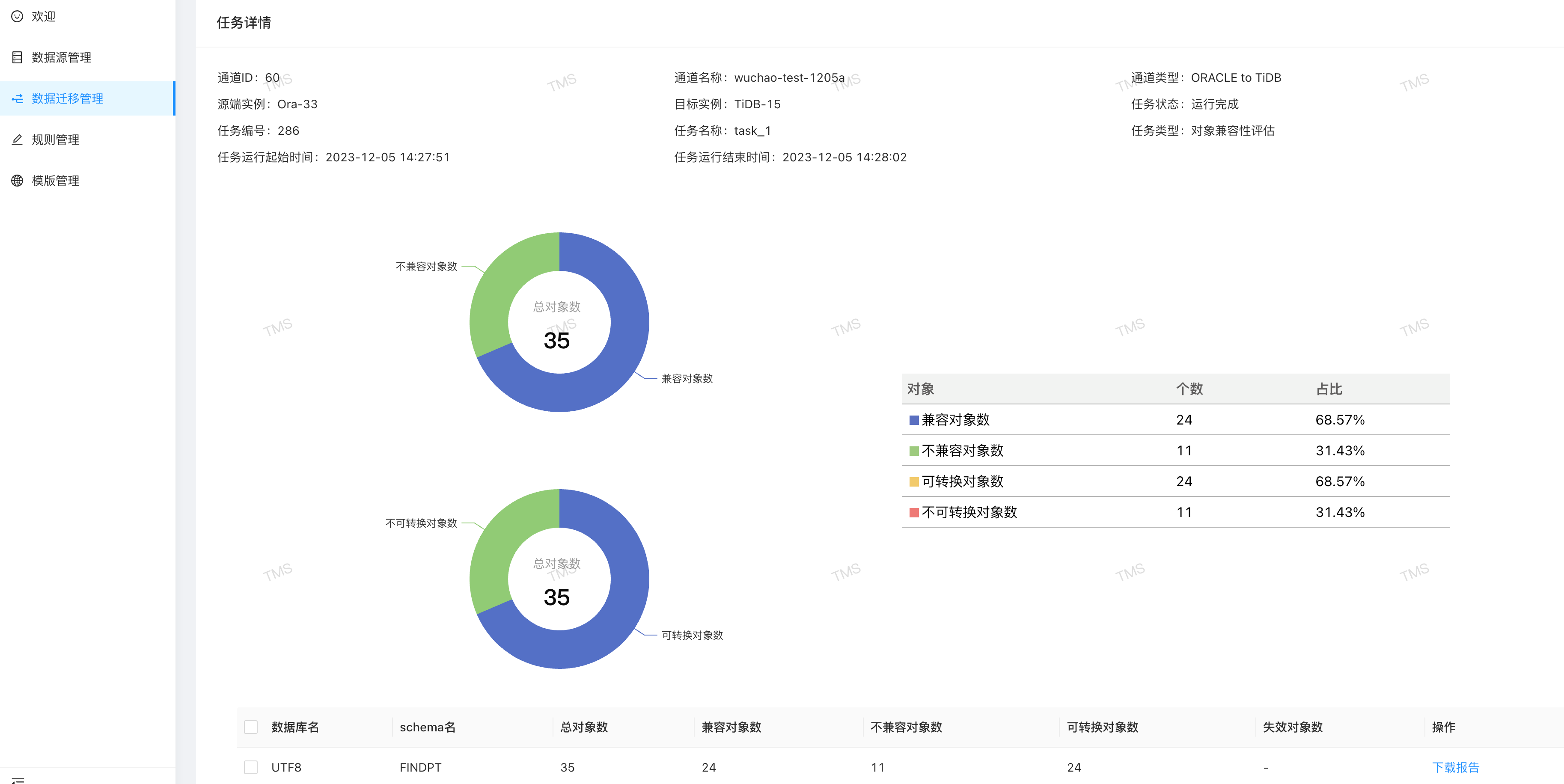Open the 模版管理 menu item
Screen dimensions: 1564x784
coord(55,181)
